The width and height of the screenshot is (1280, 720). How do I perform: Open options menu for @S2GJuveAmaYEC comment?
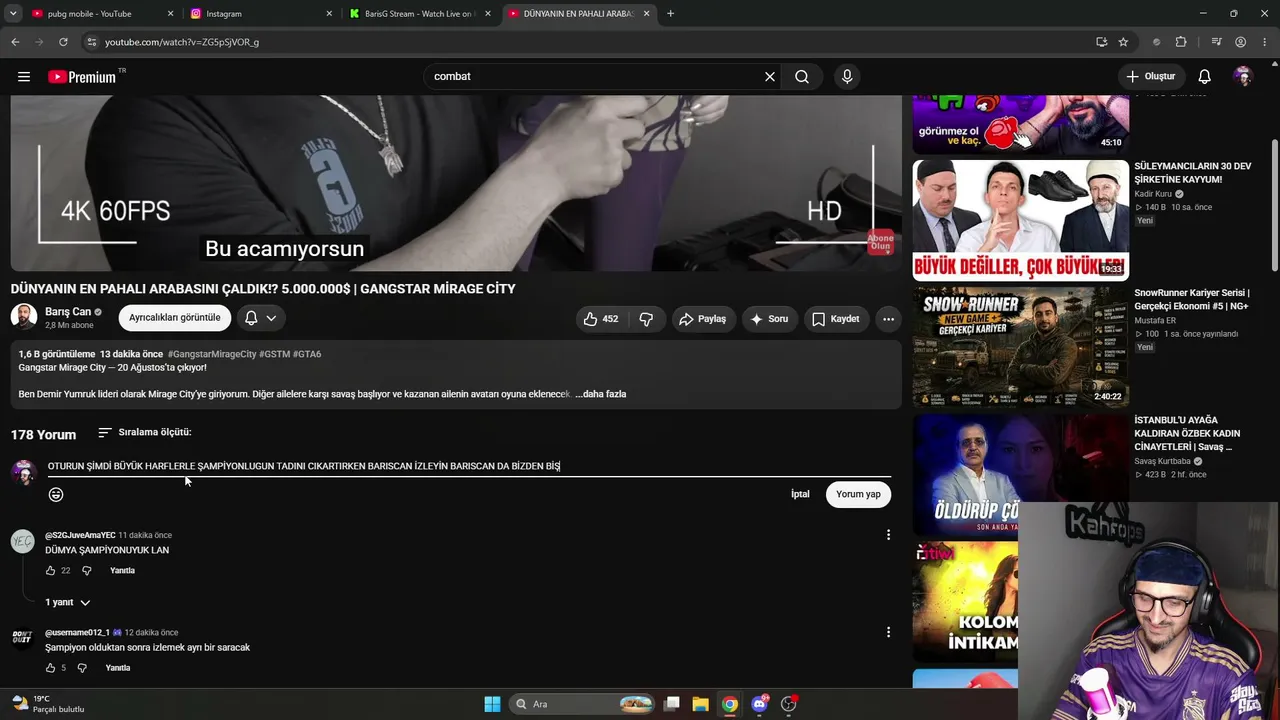[888, 535]
